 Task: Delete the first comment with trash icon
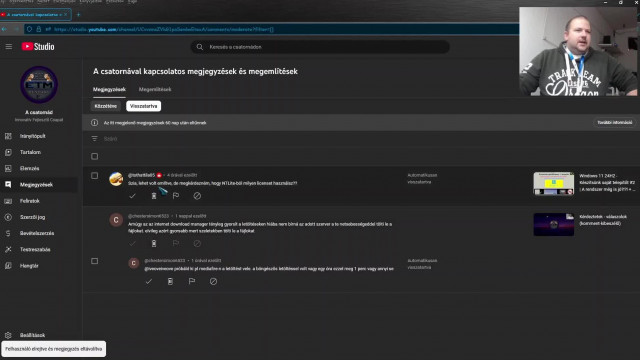pyautogui.click(x=154, y=196)
